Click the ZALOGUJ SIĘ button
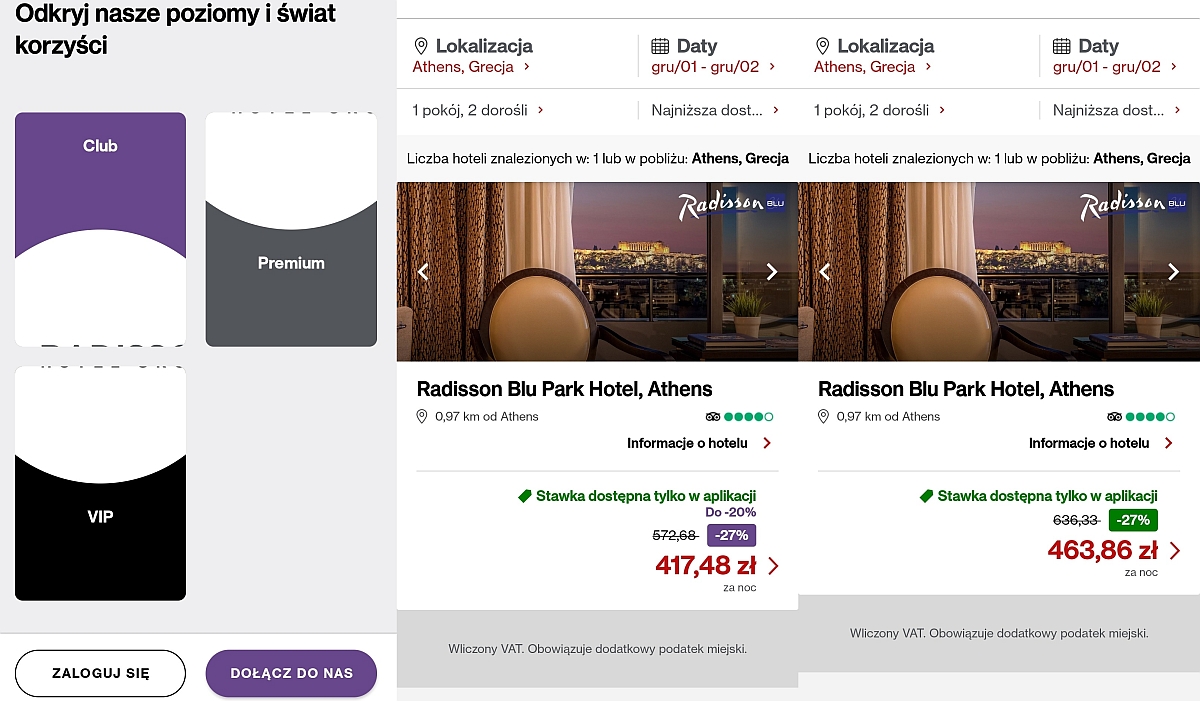 [x=100, y=673]
